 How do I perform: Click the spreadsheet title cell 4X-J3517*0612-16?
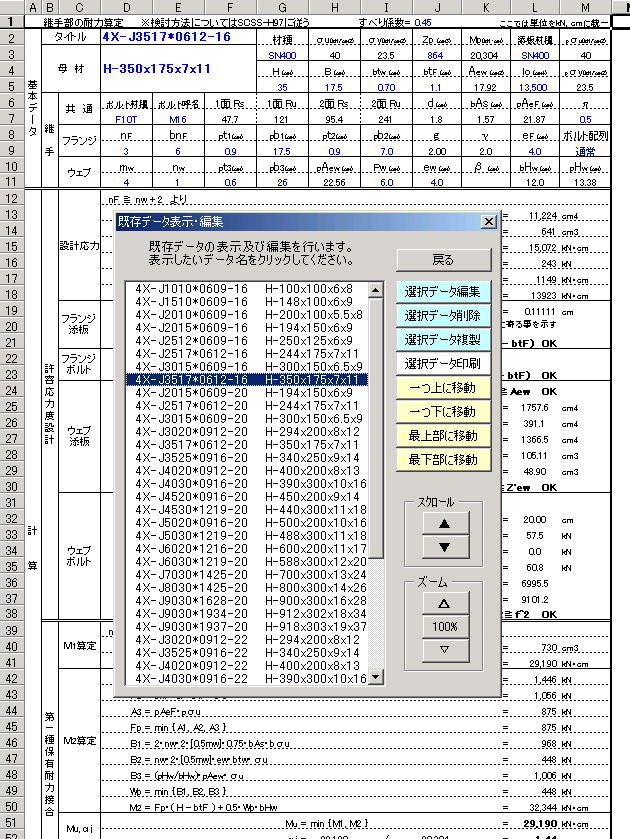coord(178,37)
